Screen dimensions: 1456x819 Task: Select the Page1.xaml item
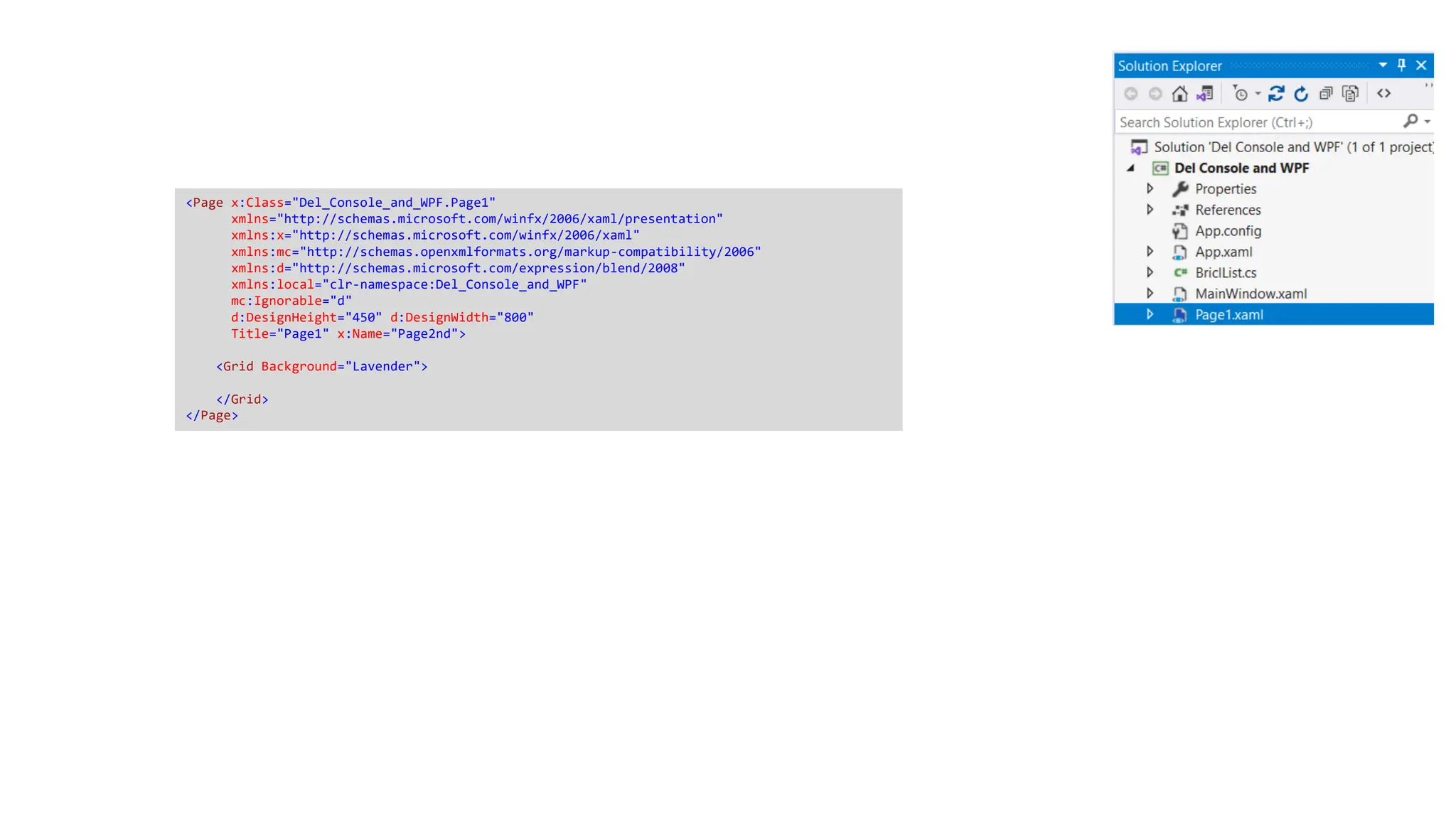tap(1228, 315)
